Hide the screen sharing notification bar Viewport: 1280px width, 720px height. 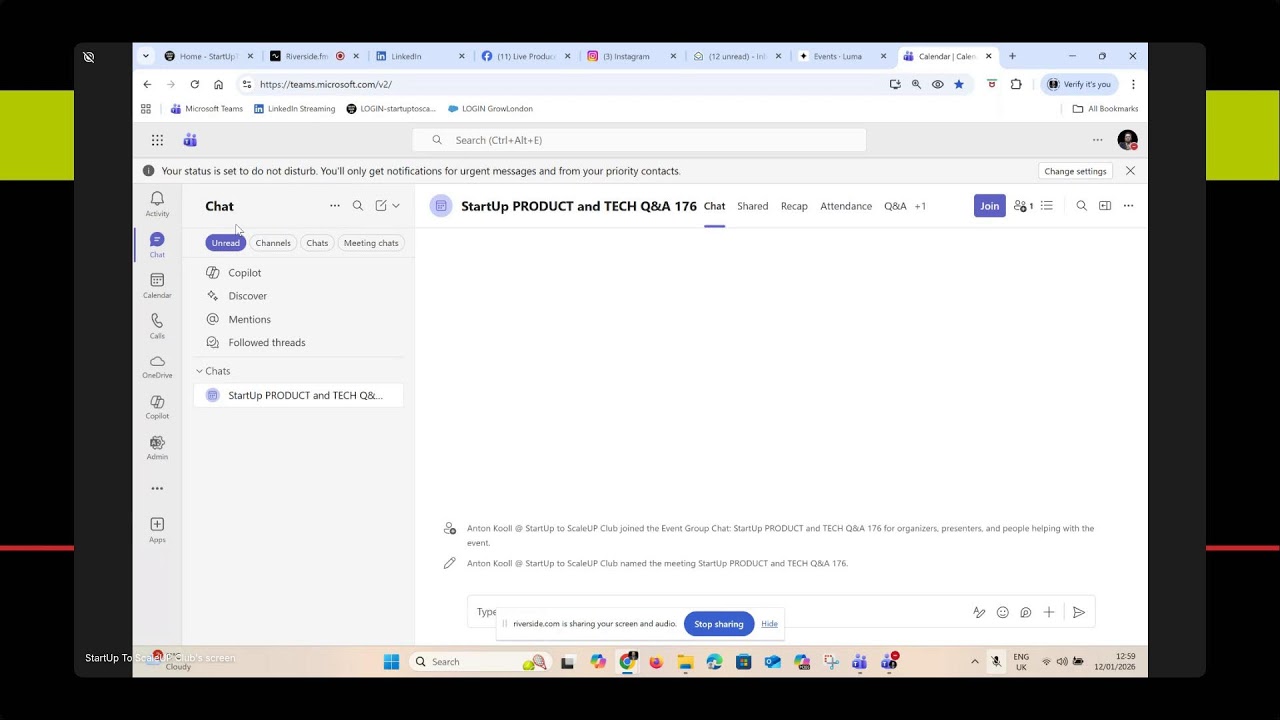(x=769, y=624)
